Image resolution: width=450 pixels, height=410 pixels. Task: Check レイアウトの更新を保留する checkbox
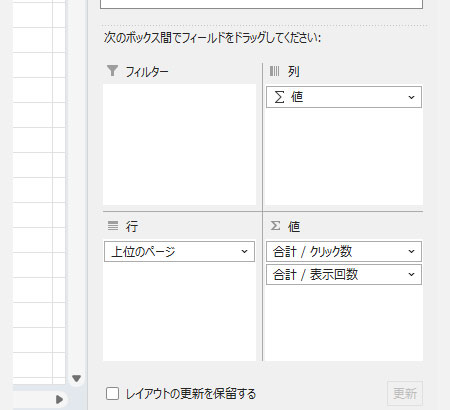coord(112,393)
